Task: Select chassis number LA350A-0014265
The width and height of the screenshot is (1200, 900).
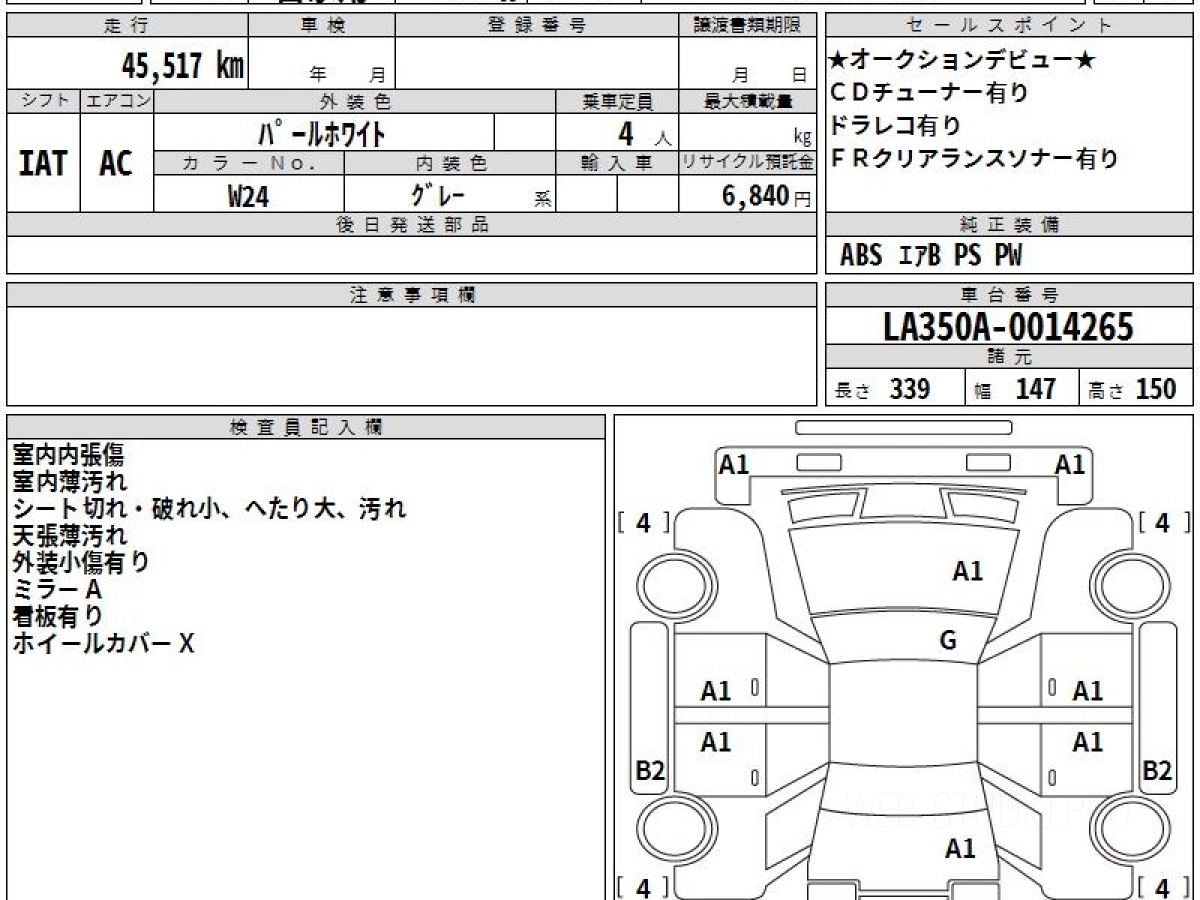Action: coord(1009,326)
